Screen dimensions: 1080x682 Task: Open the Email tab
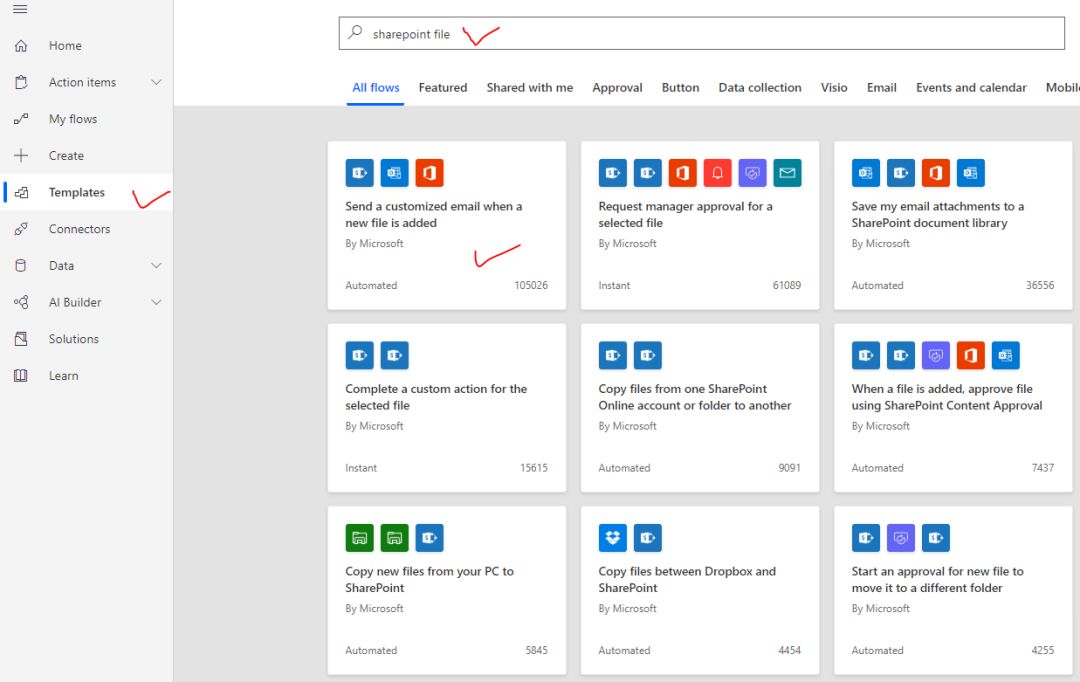(882, 87)
